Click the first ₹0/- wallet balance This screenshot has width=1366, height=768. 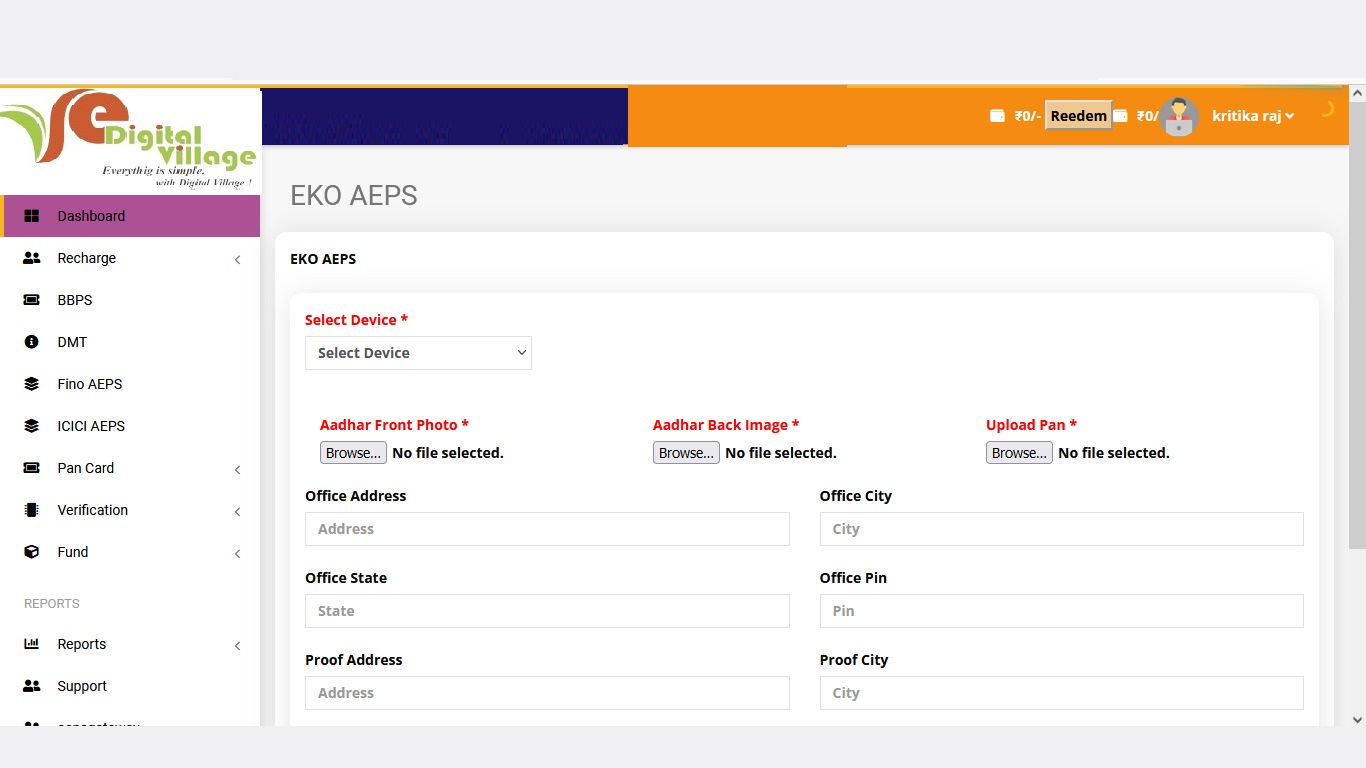(1028, 116)
